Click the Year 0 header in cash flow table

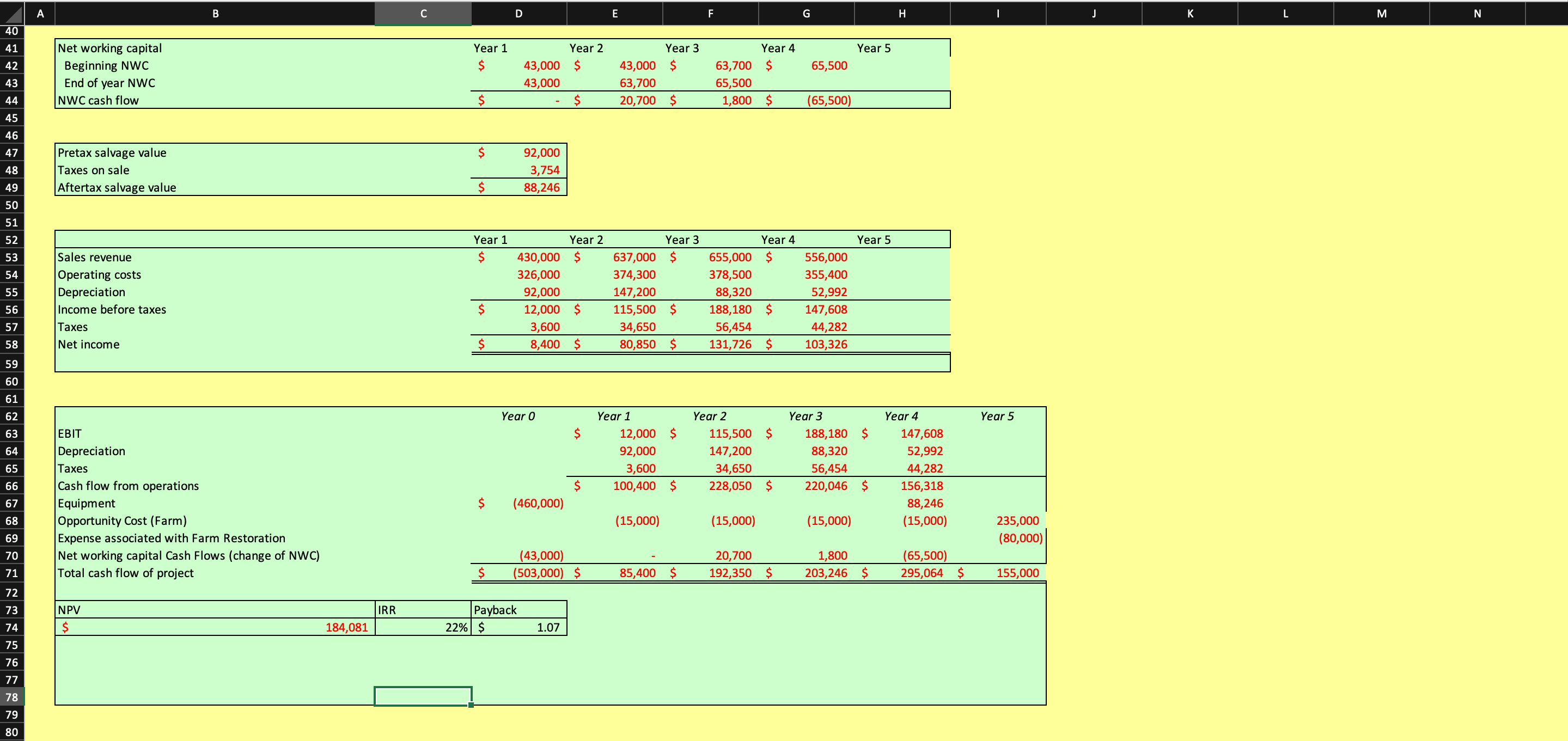(x=518, y=416)
